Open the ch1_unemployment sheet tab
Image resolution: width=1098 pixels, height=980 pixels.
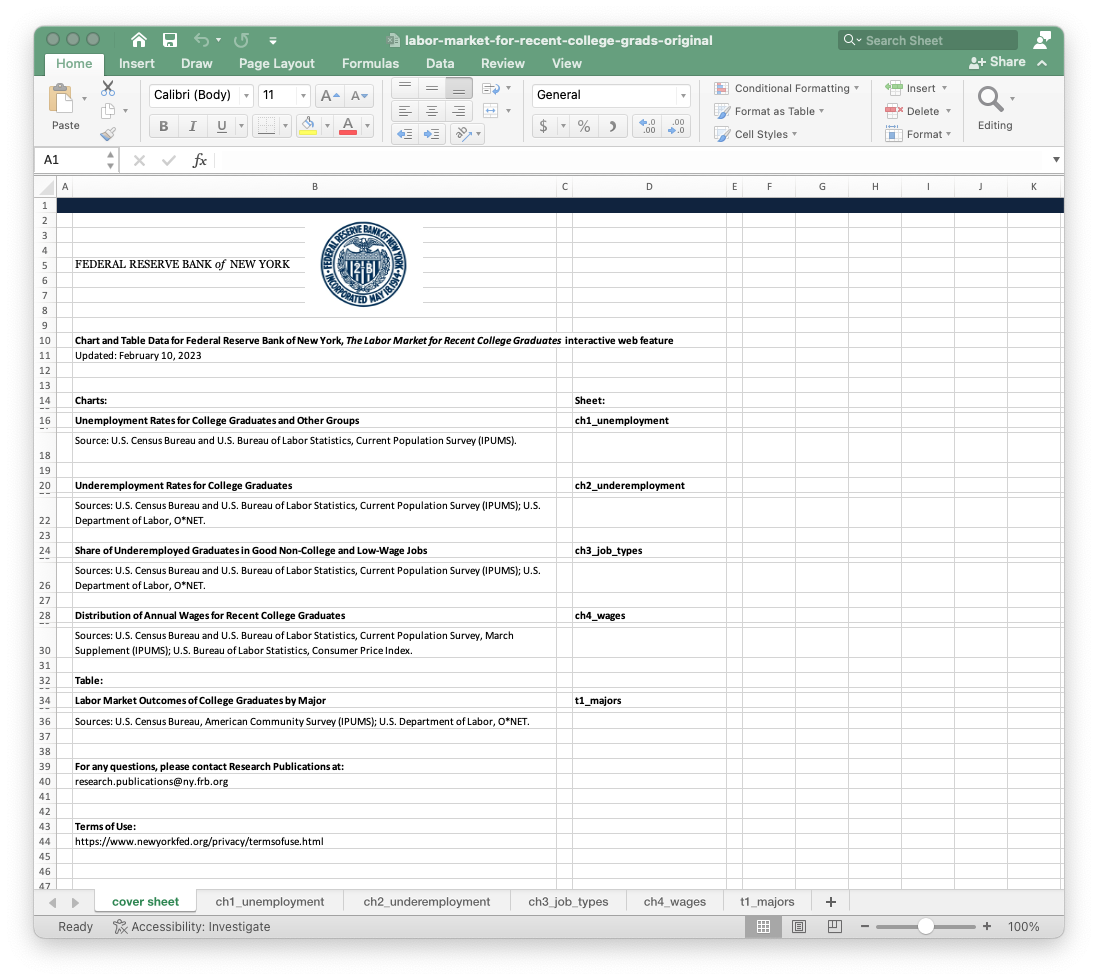(270, 902)
